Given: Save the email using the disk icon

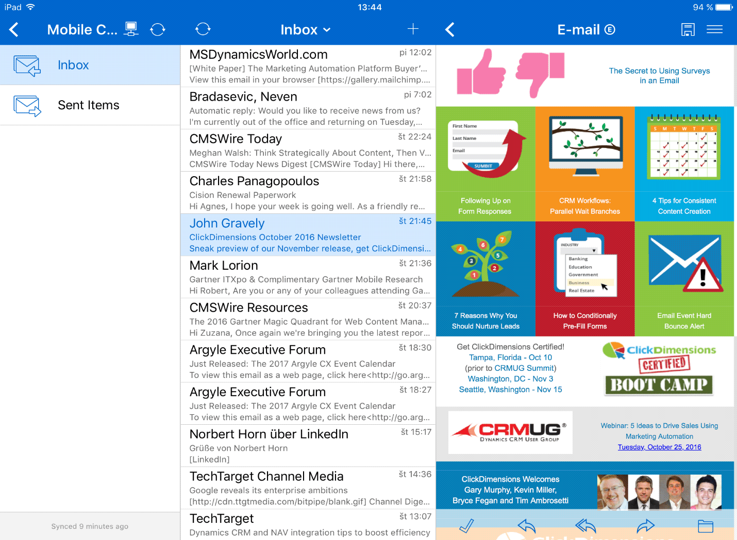Looking at the screenshot, I should (x=688, y=30).
